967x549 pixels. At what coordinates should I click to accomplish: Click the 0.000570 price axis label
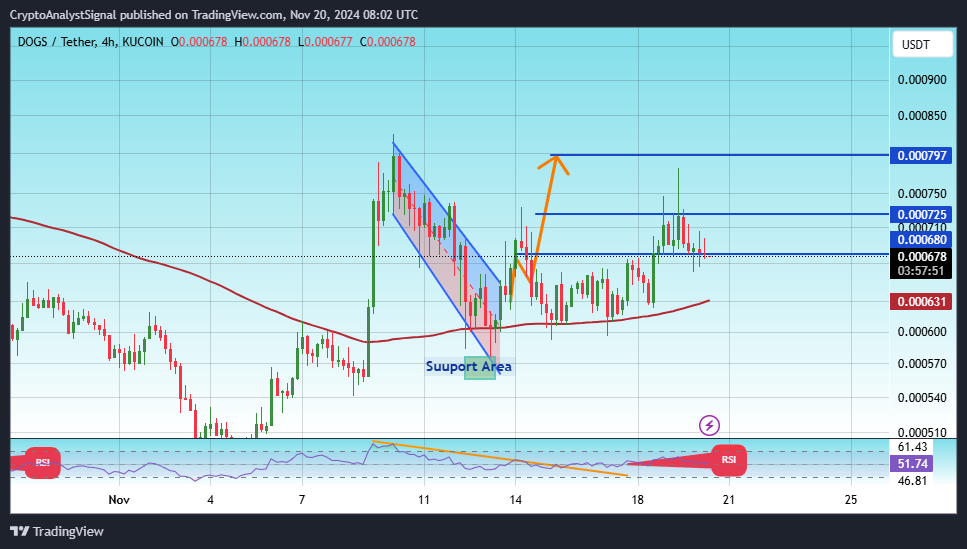(921, 364)
